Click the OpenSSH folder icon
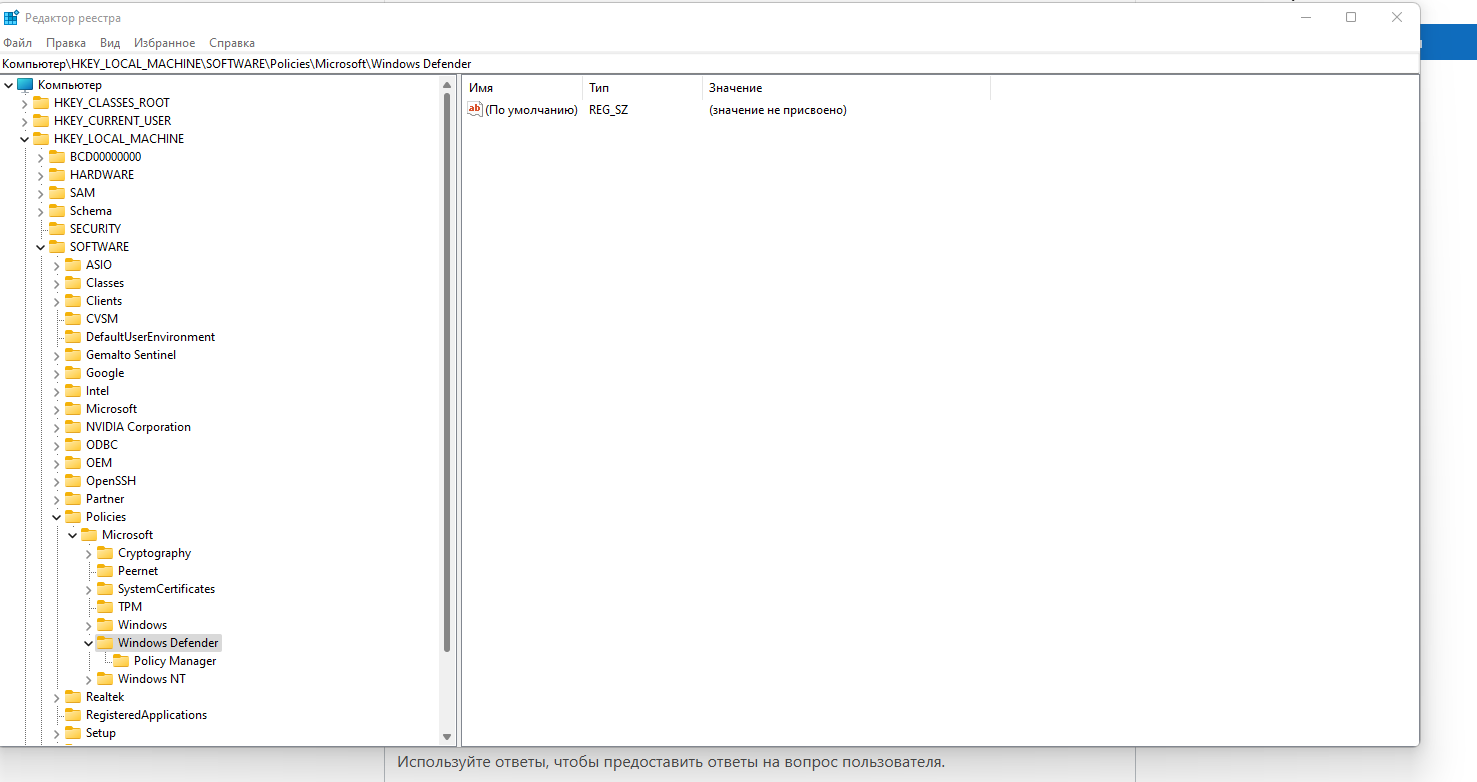The image size is (1477, 782). [x=73, y=481]
